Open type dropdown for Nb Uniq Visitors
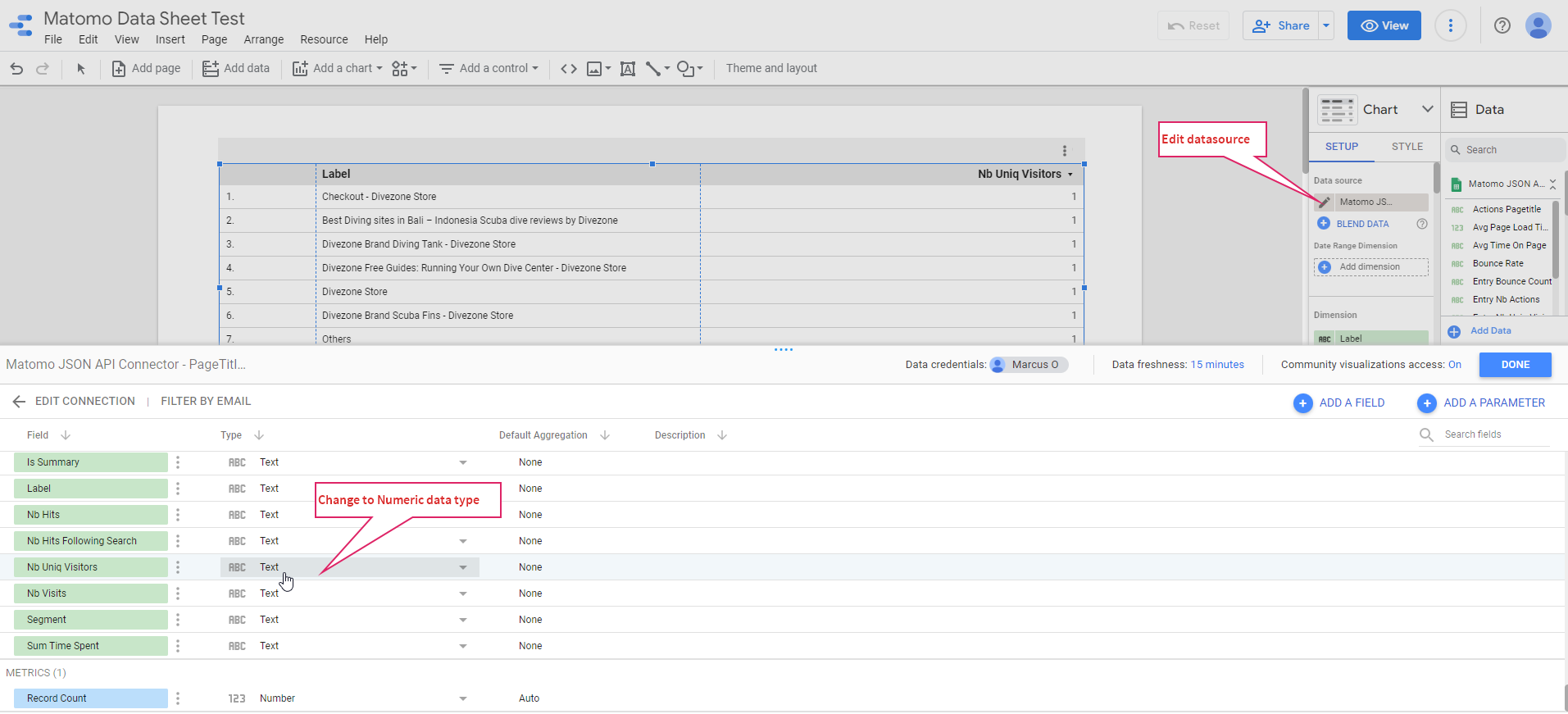The width and height of the screenshot is (1568, 714). (x=463, y=567)
